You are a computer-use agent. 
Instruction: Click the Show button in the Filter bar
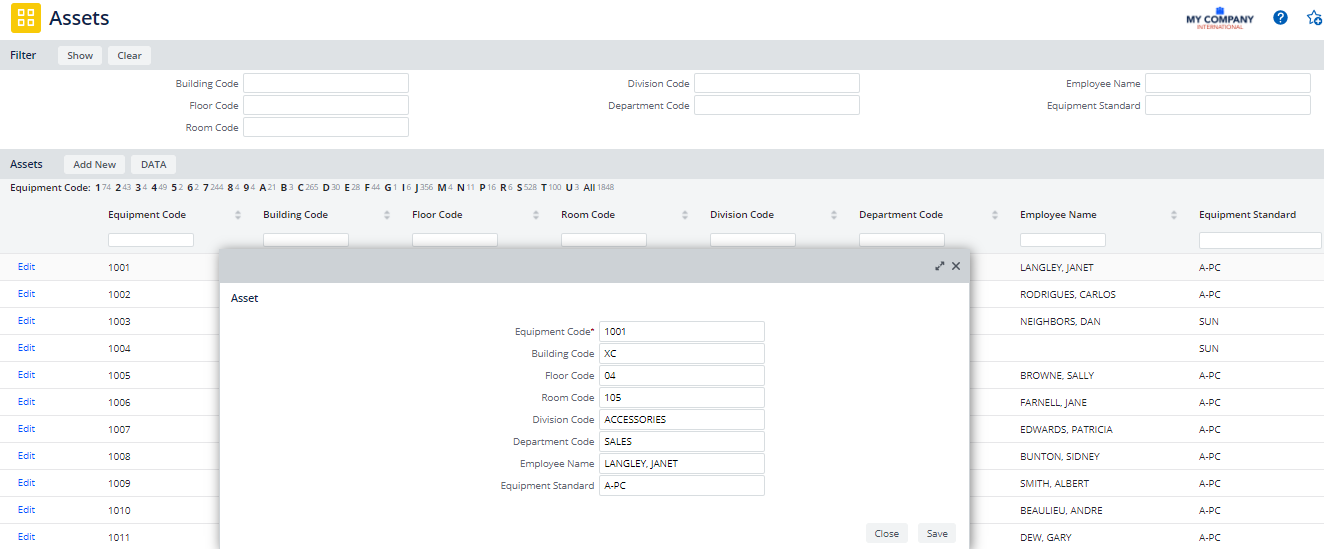80,56
